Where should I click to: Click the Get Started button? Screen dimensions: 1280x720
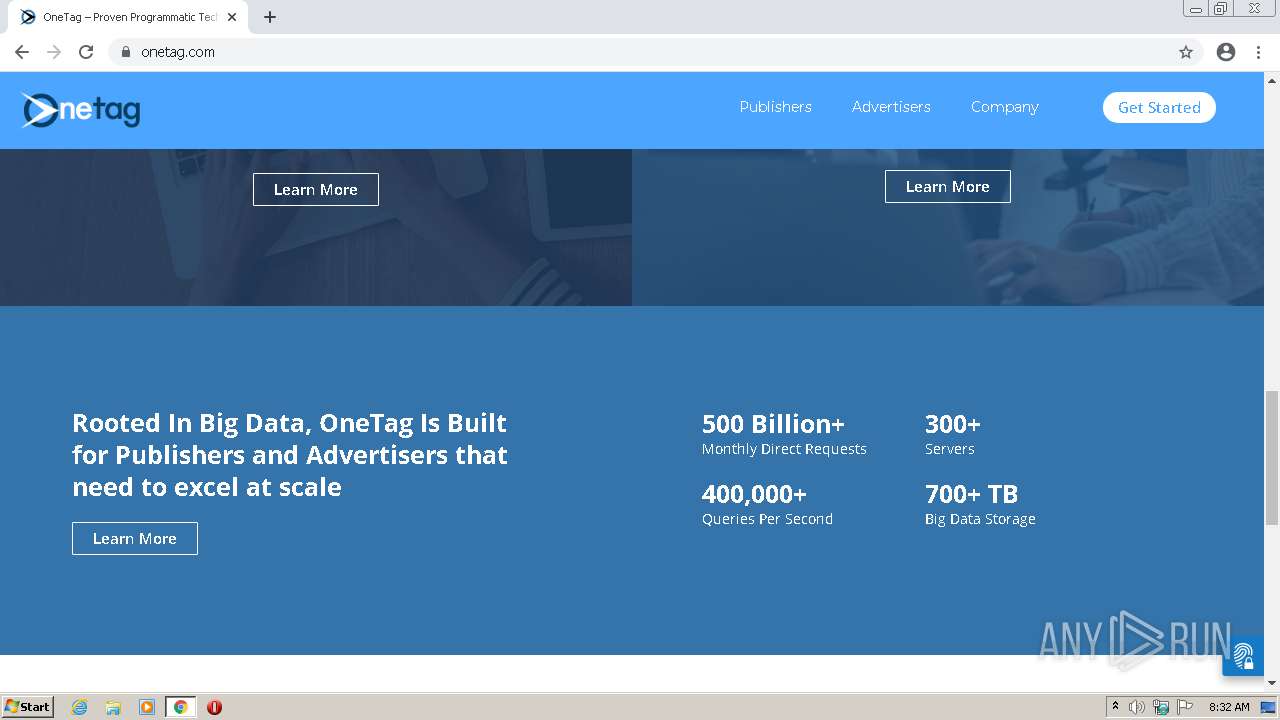coord(1159,107)
